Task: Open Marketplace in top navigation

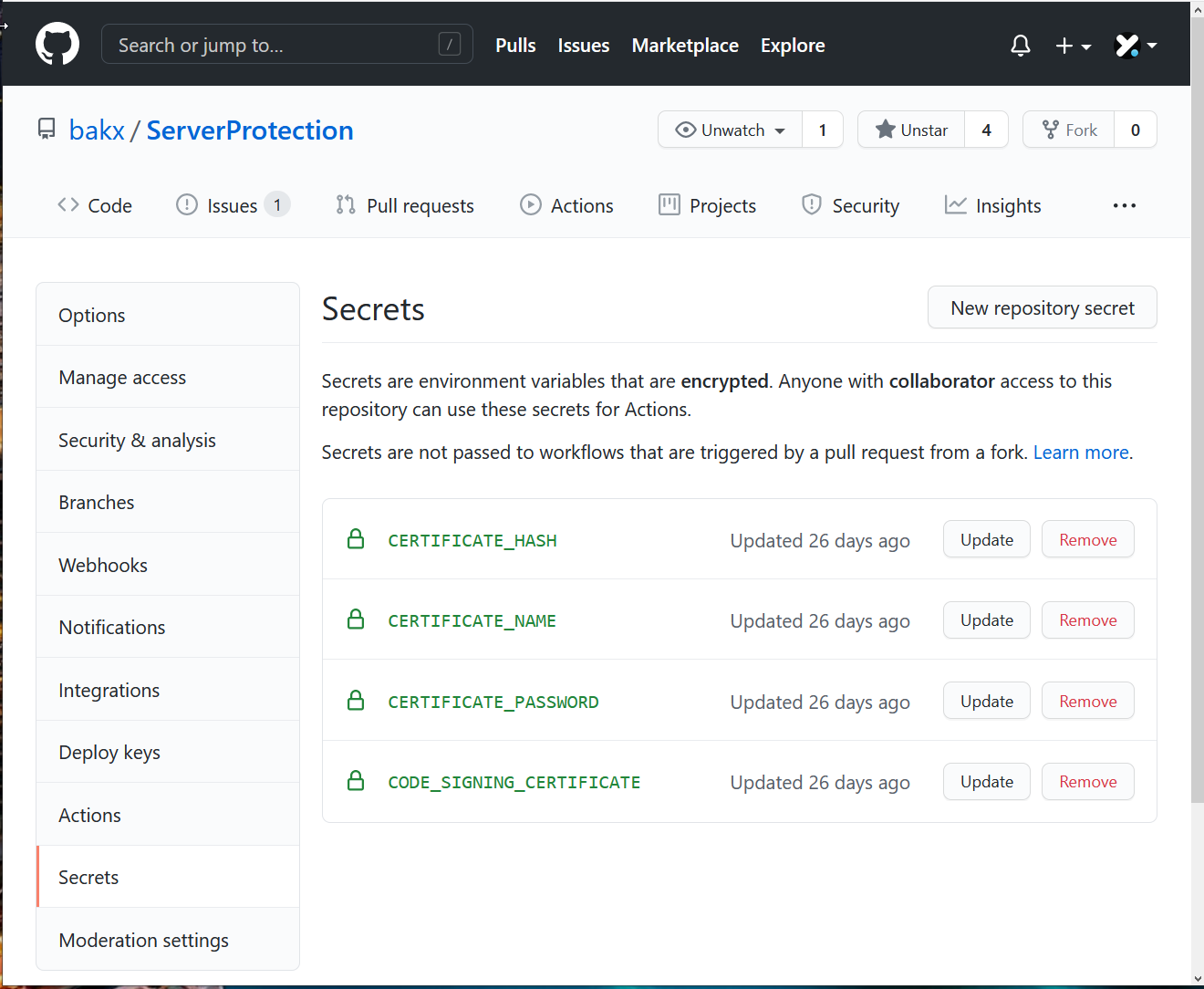Action: click(685, 46)
